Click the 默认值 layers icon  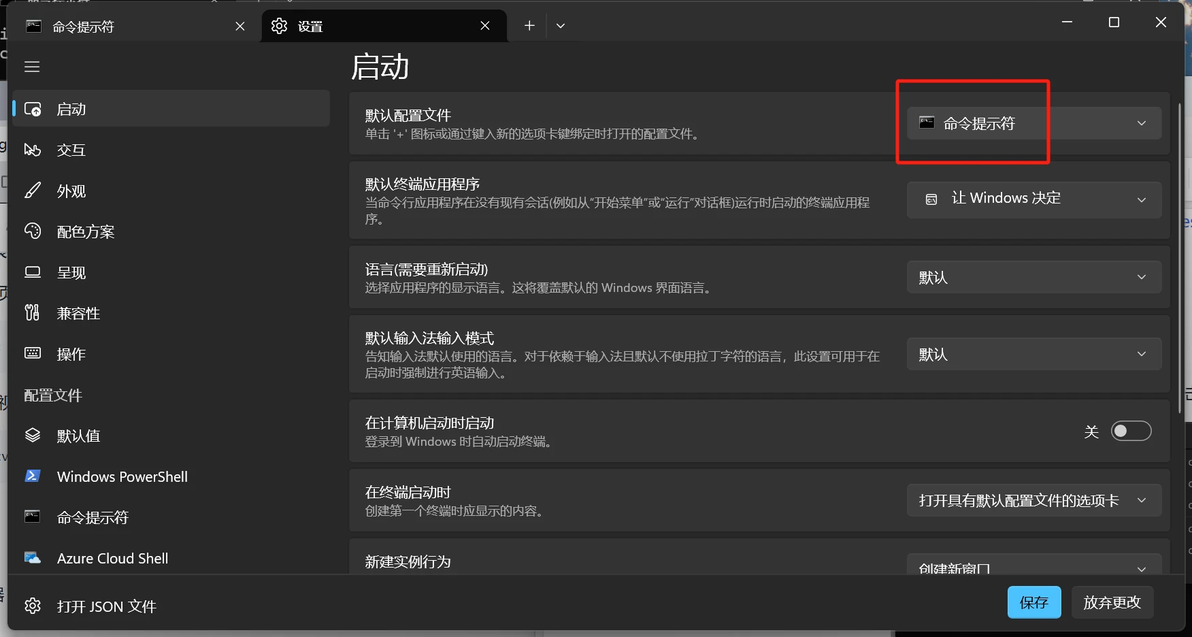click(33, 436)
